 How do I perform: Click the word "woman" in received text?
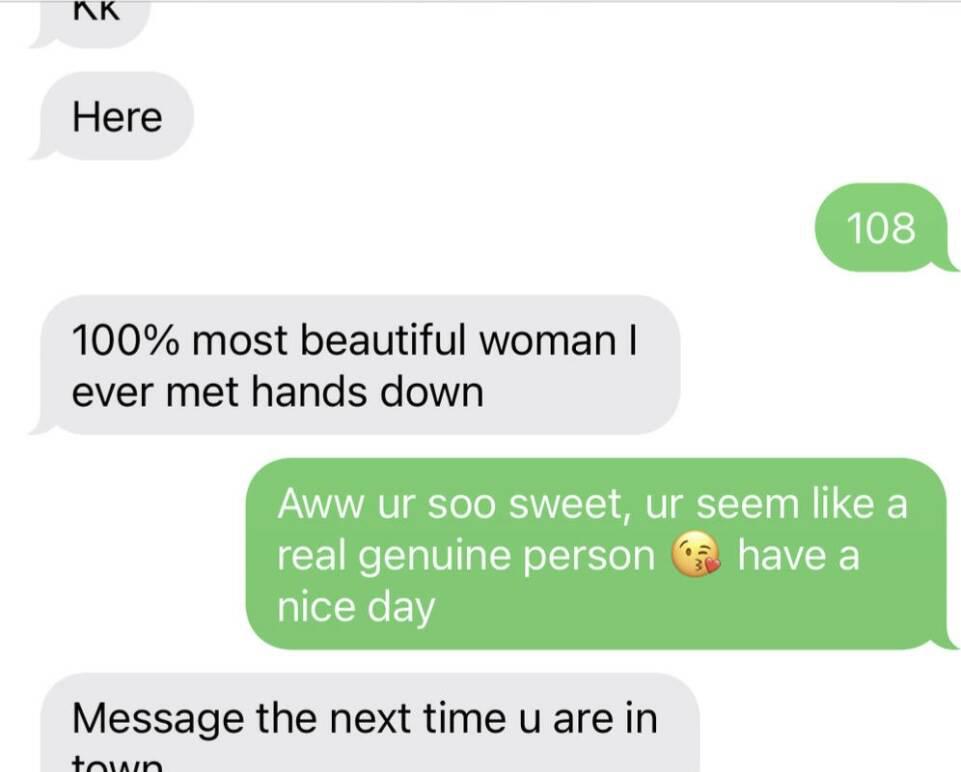tap(547, 341)
